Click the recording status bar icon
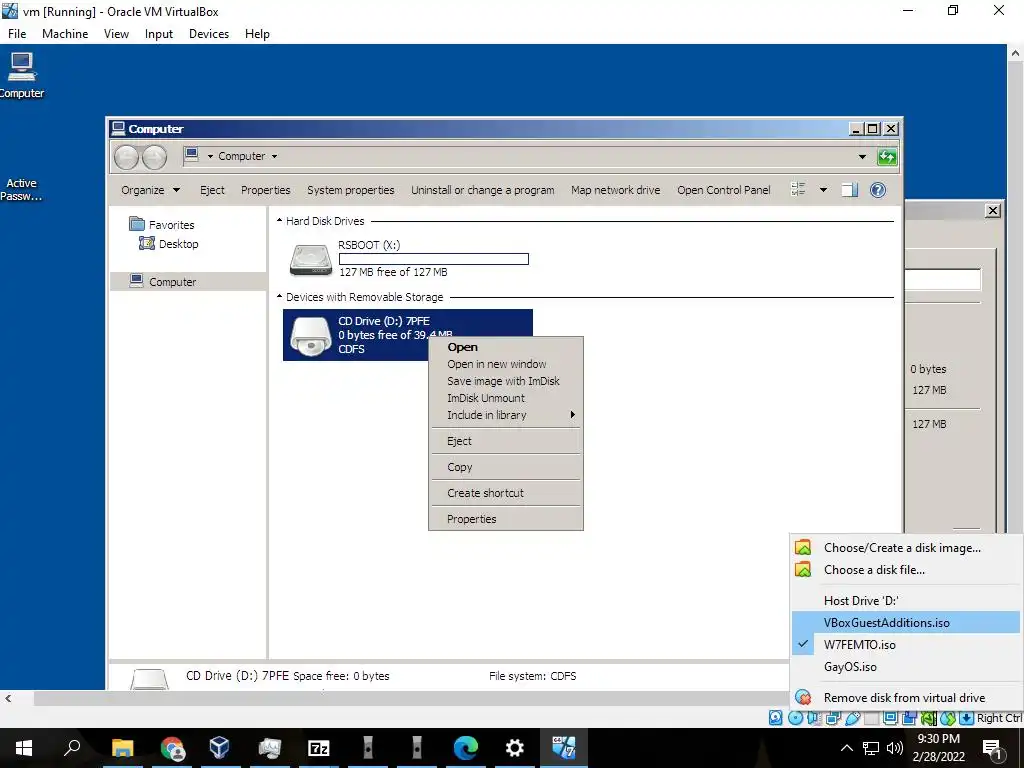Image resolution: width=1024 pixels, height=768 pixels. (x=909, y=718)
